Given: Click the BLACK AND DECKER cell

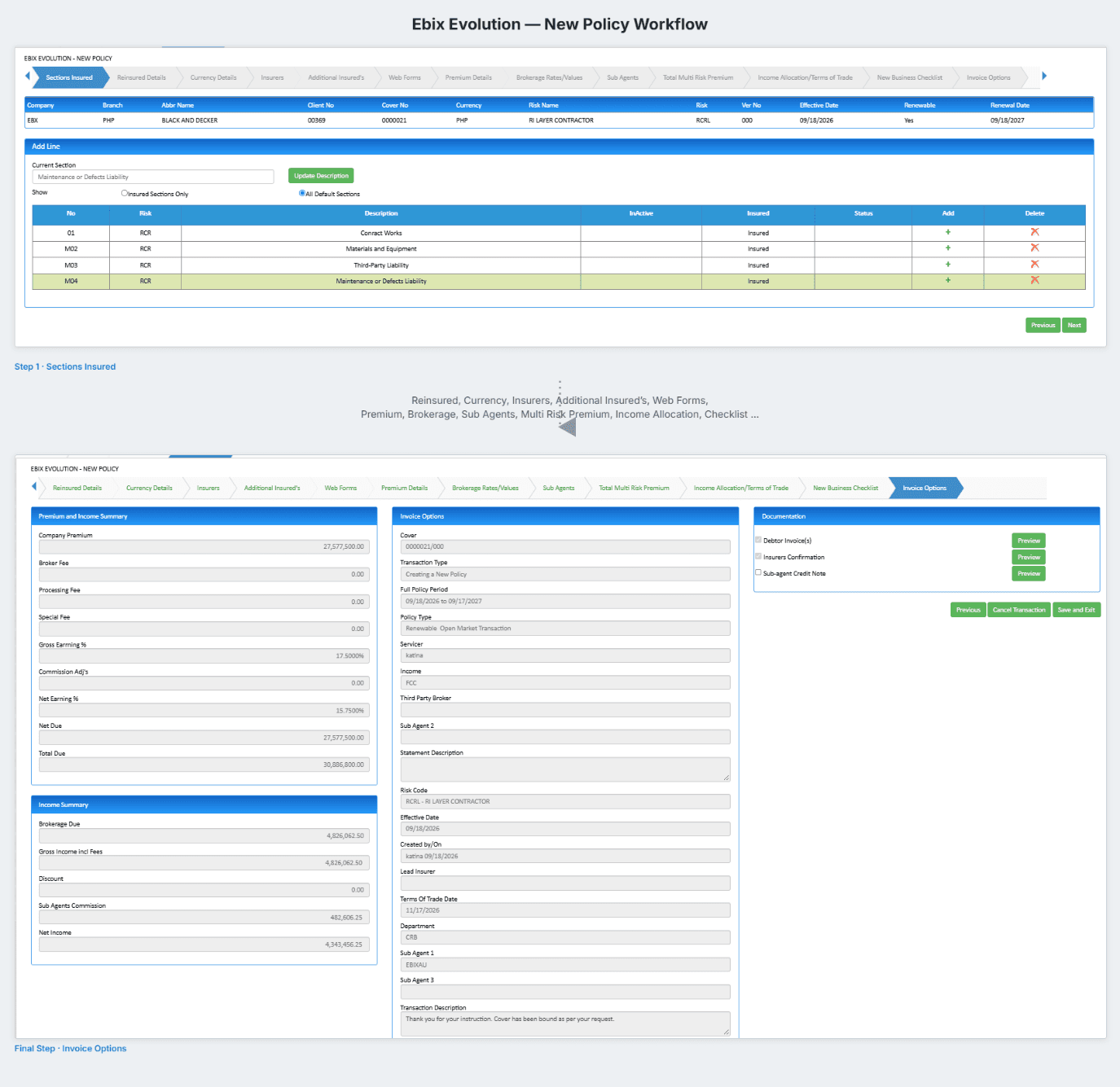Looking at the screenshot, I should (190, 121).
